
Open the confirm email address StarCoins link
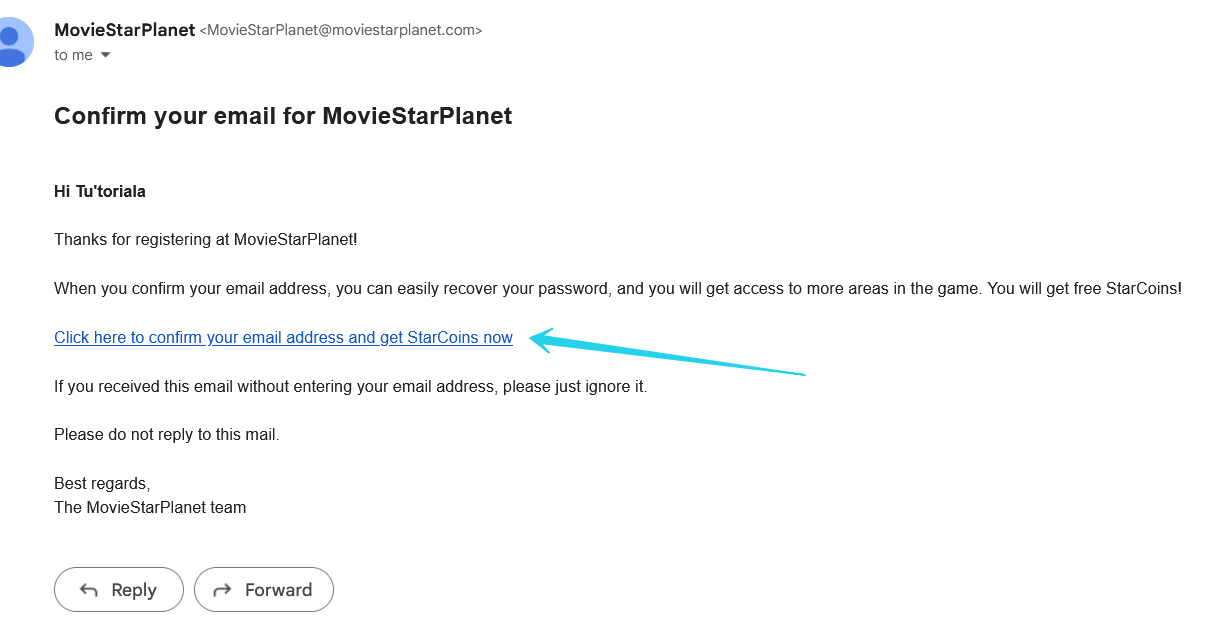point(283,338)
